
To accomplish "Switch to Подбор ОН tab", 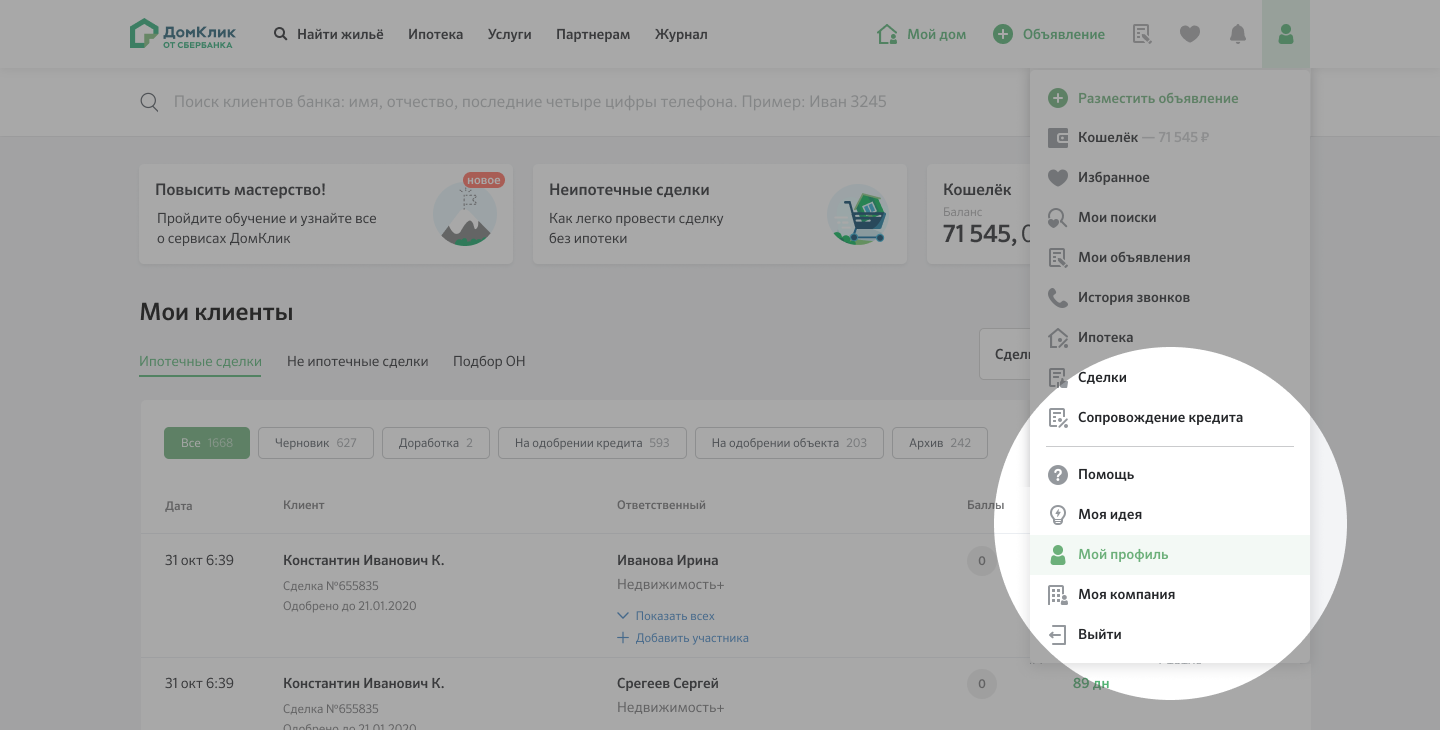I will pos(489,362).
